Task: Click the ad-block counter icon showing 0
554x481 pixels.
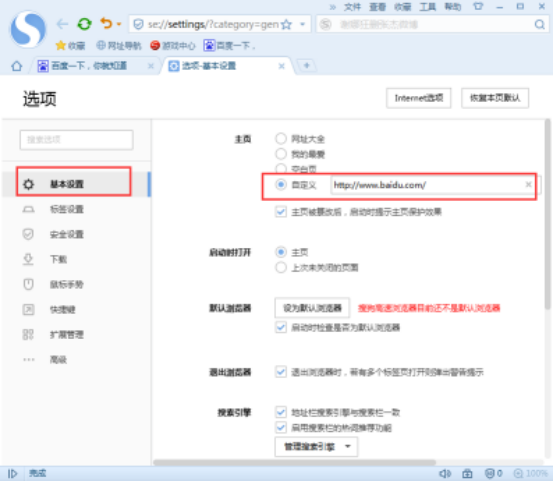Action: pyautogui.click(x=493, y=473)
